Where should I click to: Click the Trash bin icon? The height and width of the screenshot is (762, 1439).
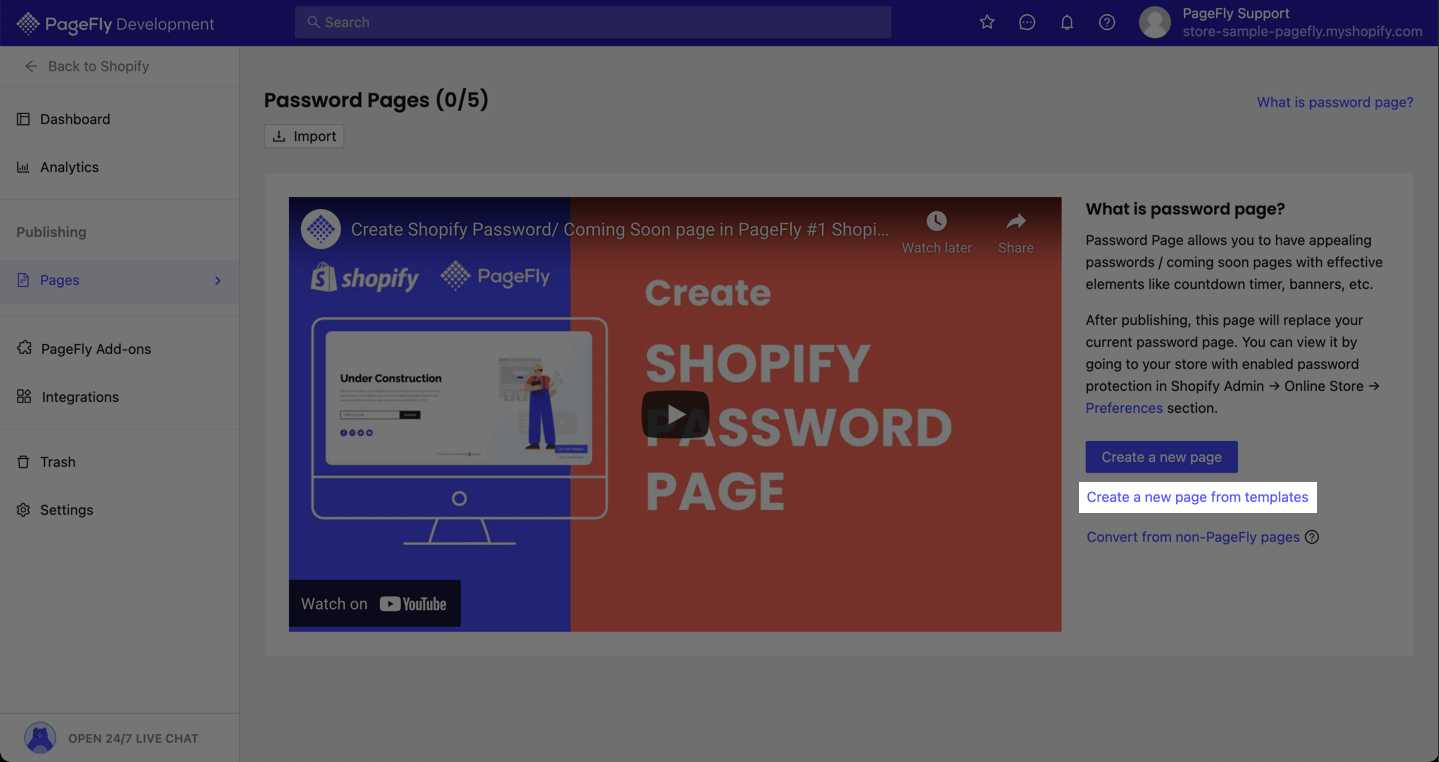click(23, 462)
